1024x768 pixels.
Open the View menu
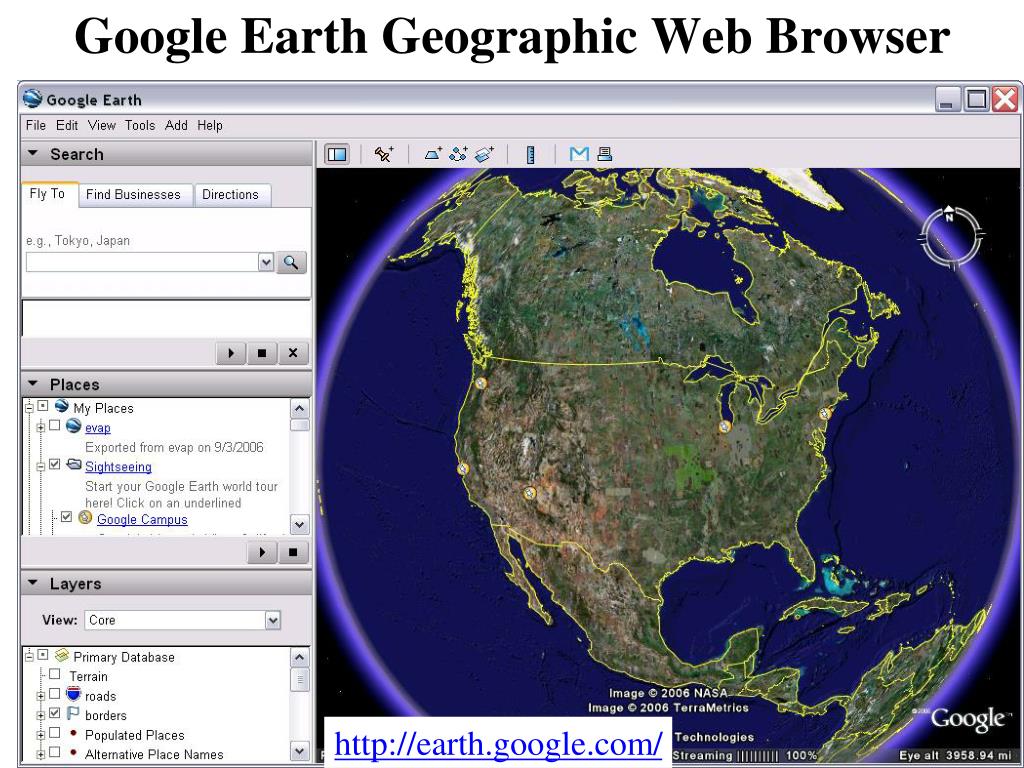tap(102, 125)
